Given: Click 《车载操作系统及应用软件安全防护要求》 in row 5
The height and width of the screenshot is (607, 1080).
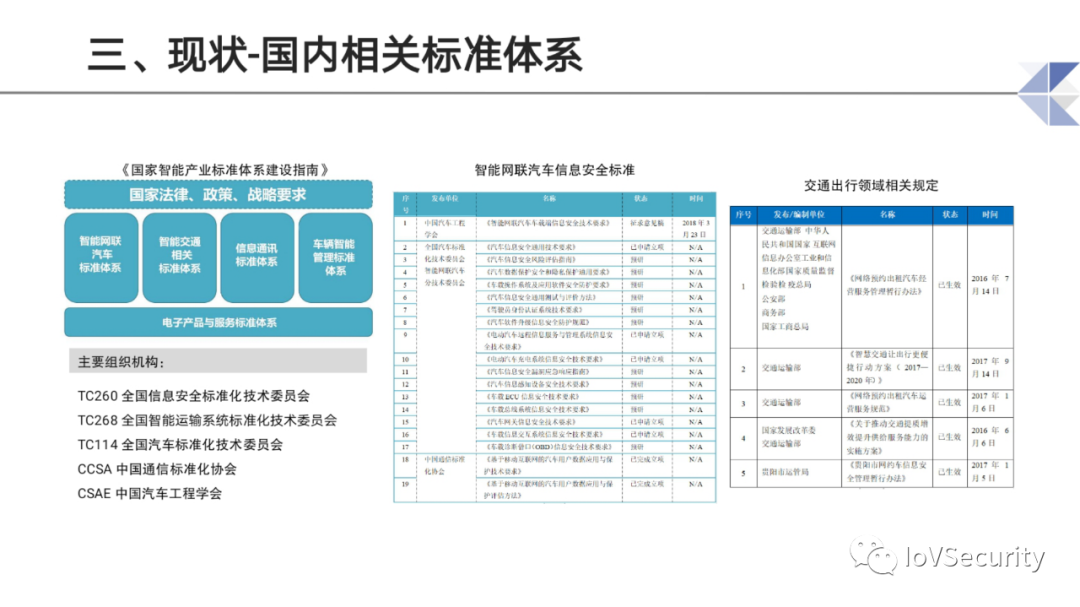Looking at the screenshot, I should click(x=548, y=285).
